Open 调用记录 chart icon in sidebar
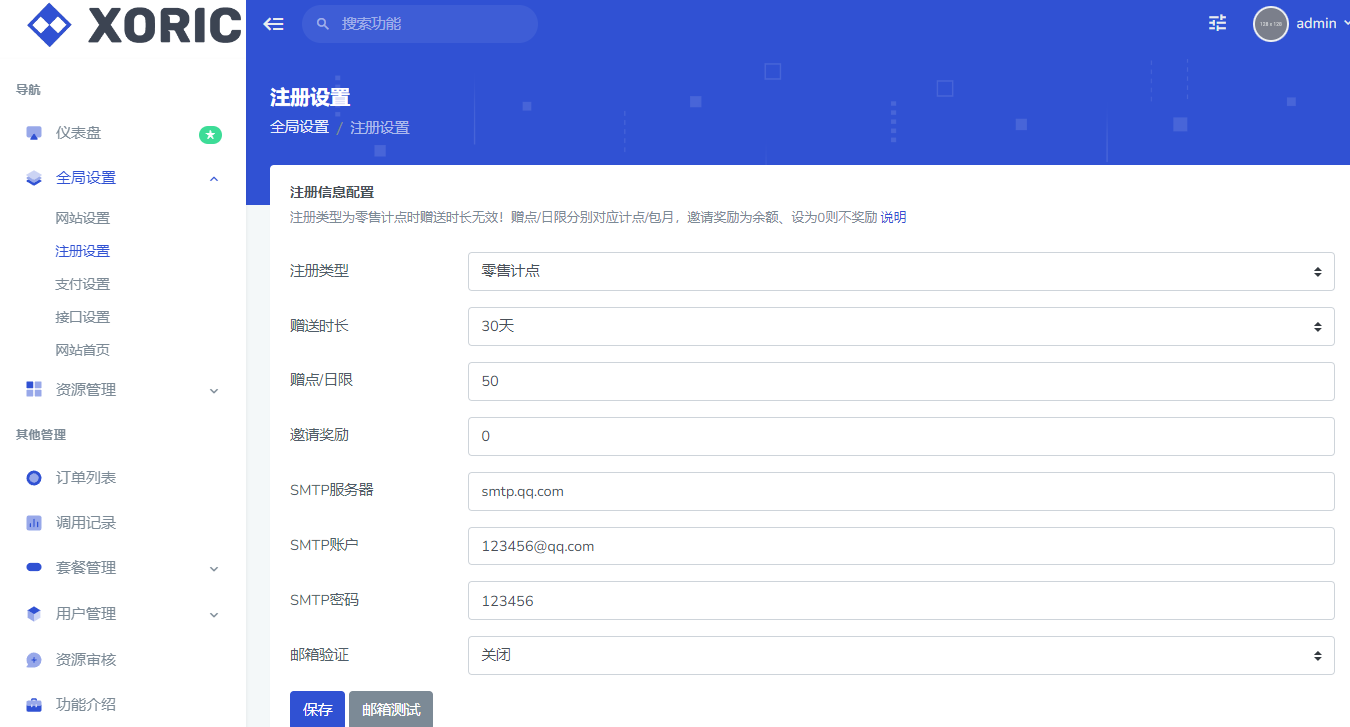 (34, 523)
